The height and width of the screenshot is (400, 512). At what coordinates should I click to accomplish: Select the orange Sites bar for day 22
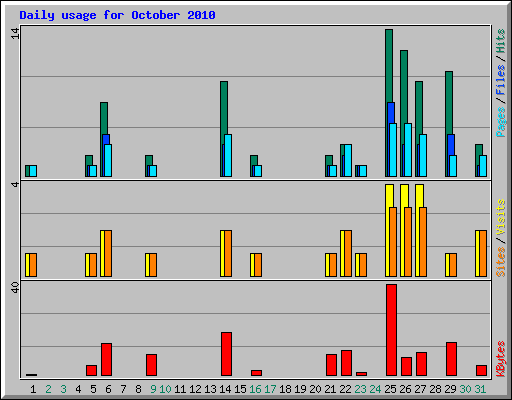pyautogui.click(x=348, y=253)
